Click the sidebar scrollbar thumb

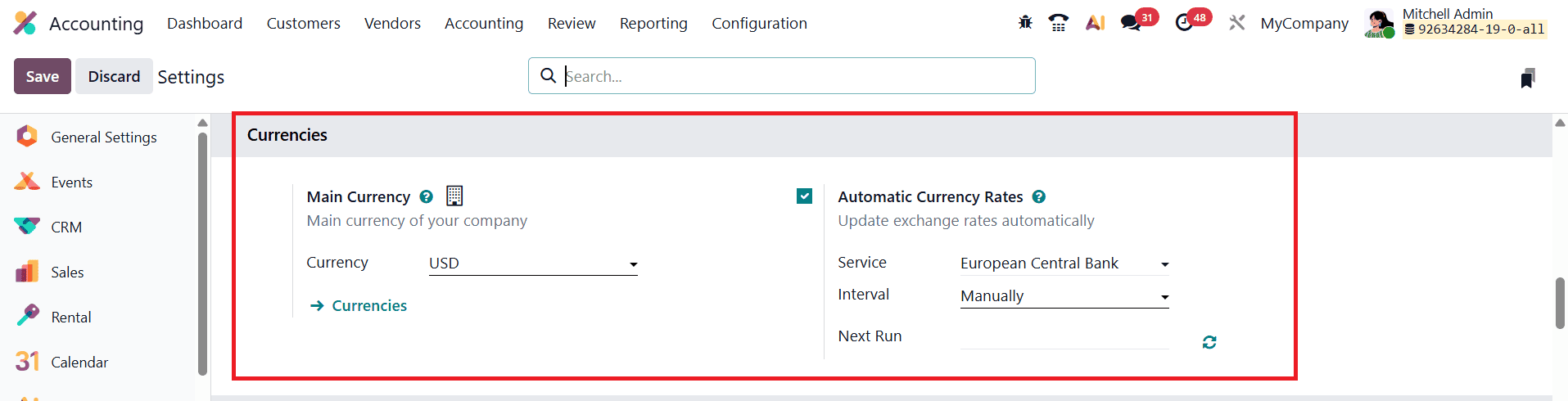point(202,254)
